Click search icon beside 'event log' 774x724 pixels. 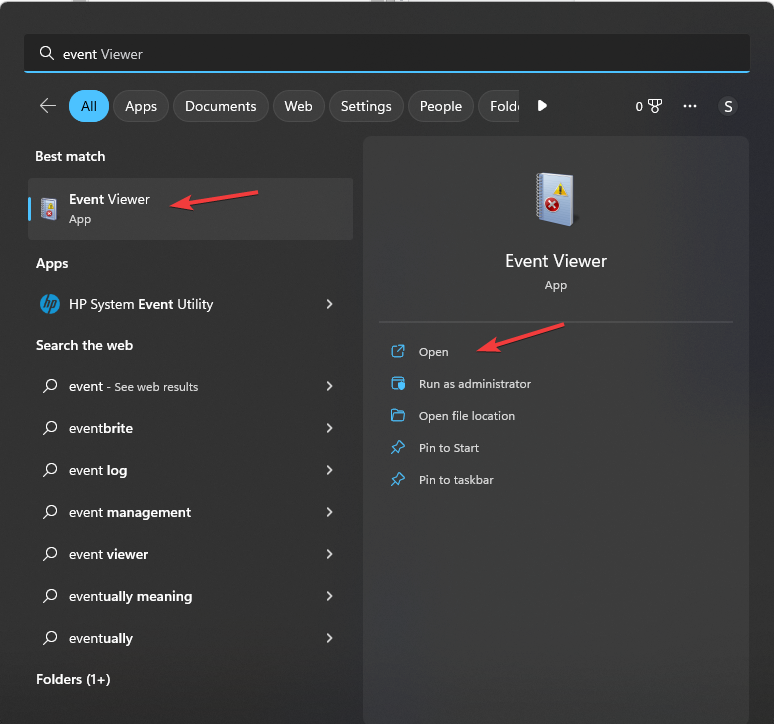[50, 469]
